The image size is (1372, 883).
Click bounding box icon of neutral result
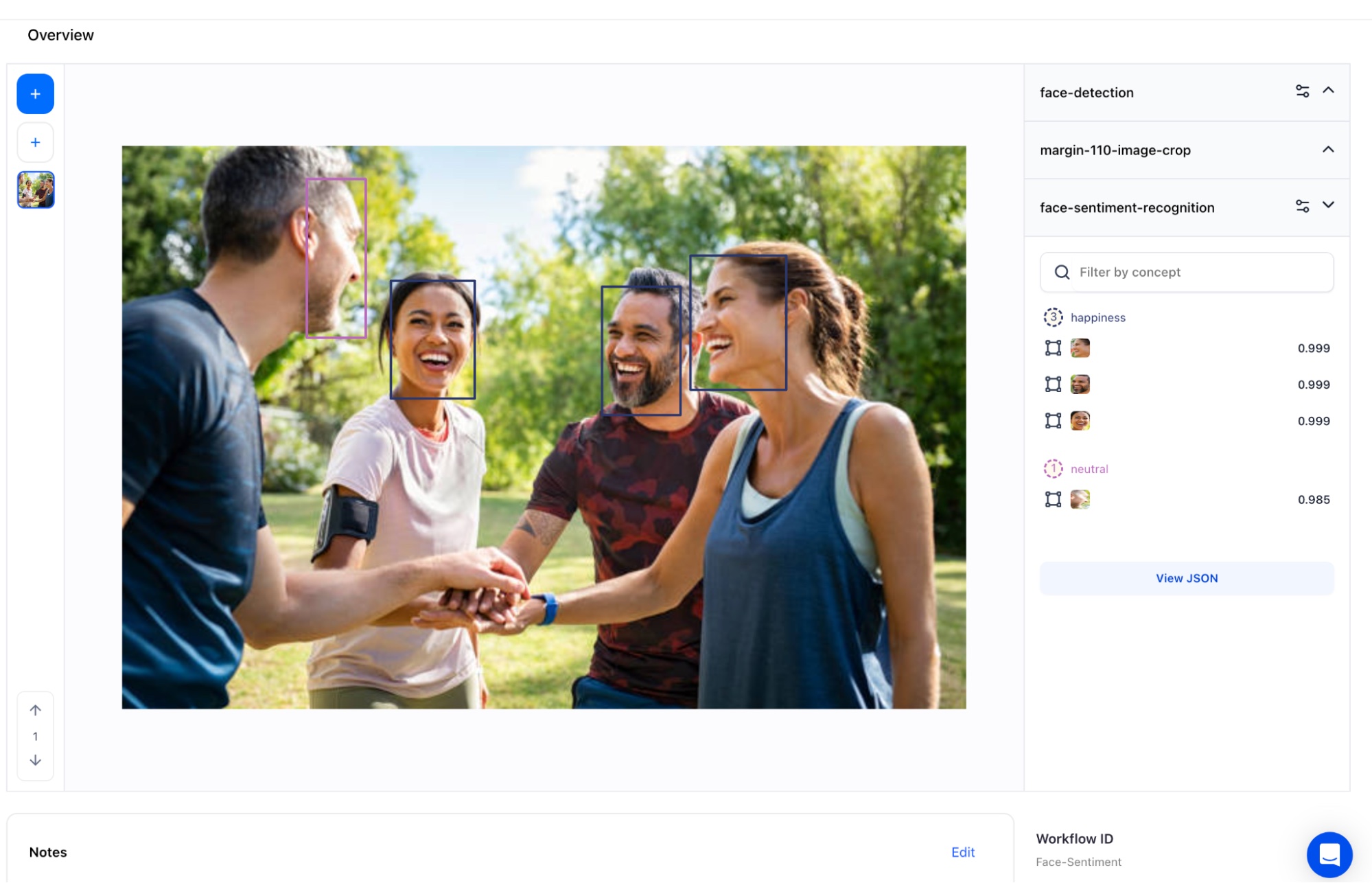[x=1053, y=499]
